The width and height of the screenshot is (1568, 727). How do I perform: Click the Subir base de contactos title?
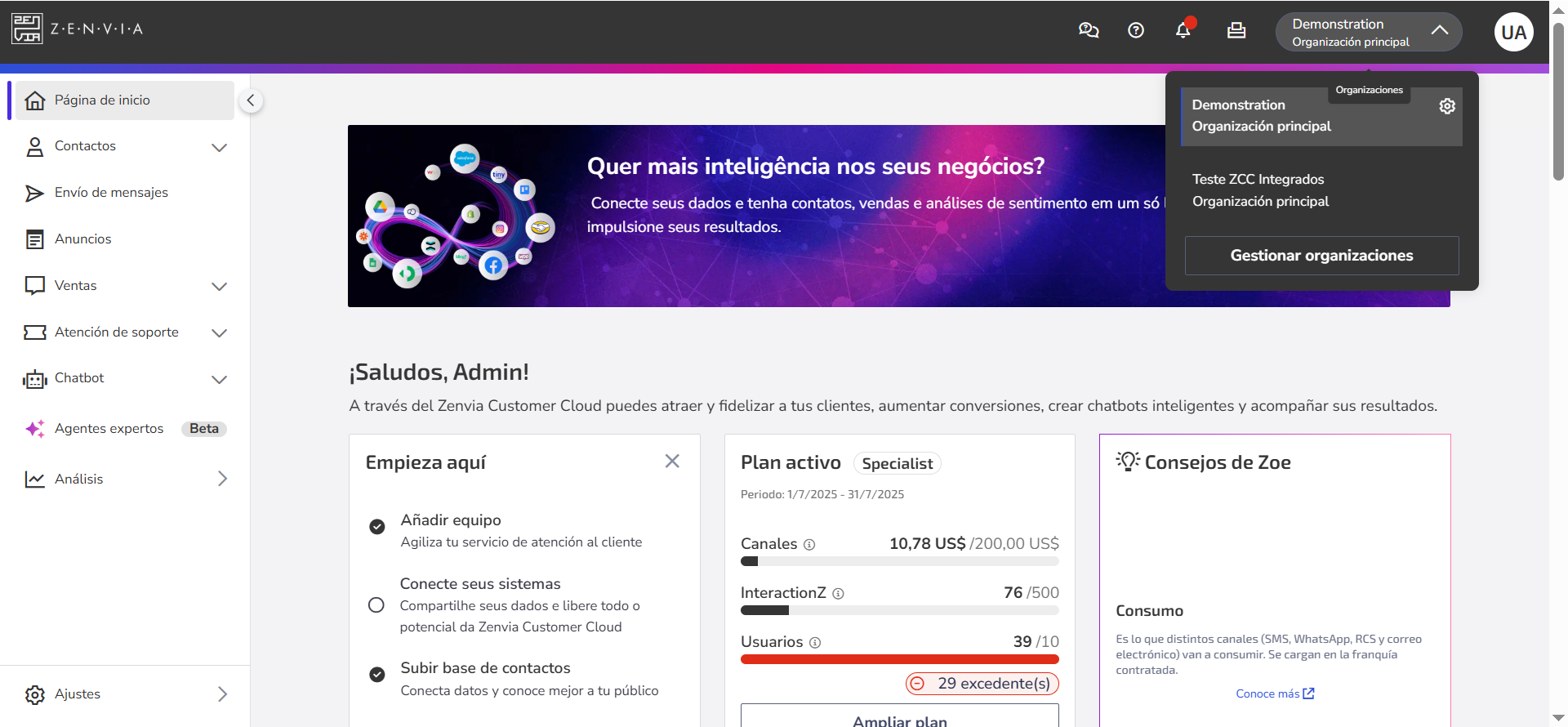(485, 668)
